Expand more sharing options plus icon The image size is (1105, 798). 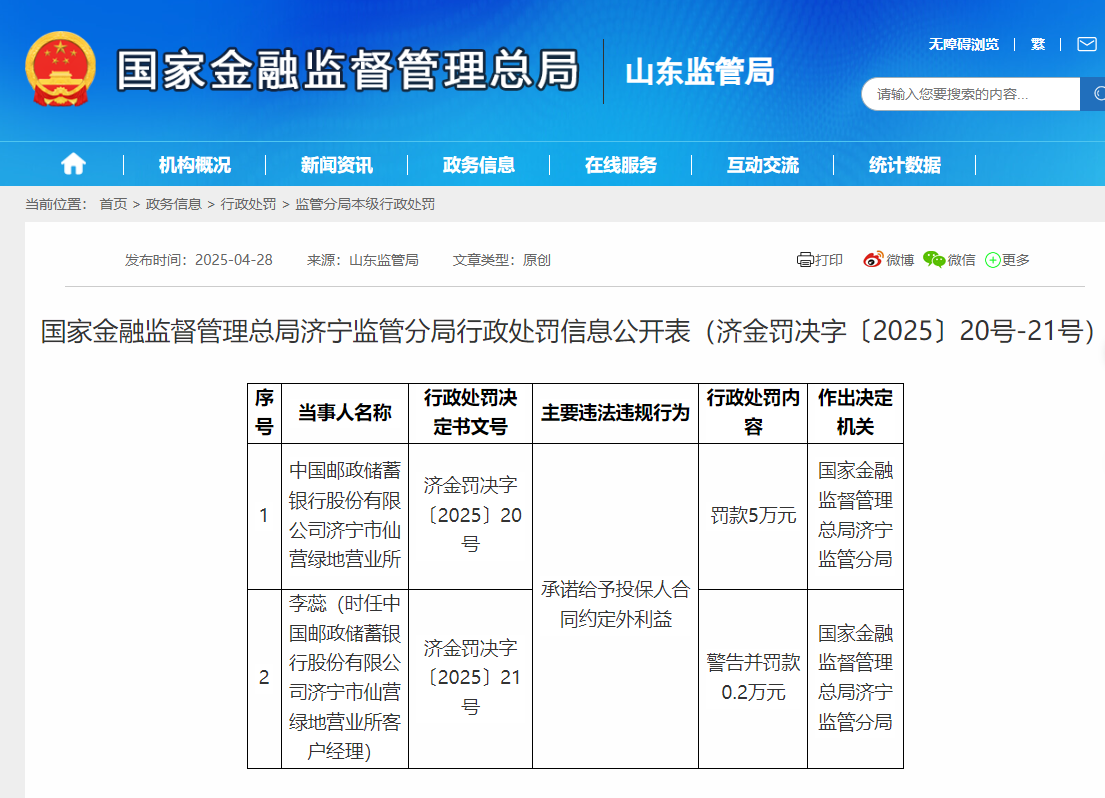[992, 260]
